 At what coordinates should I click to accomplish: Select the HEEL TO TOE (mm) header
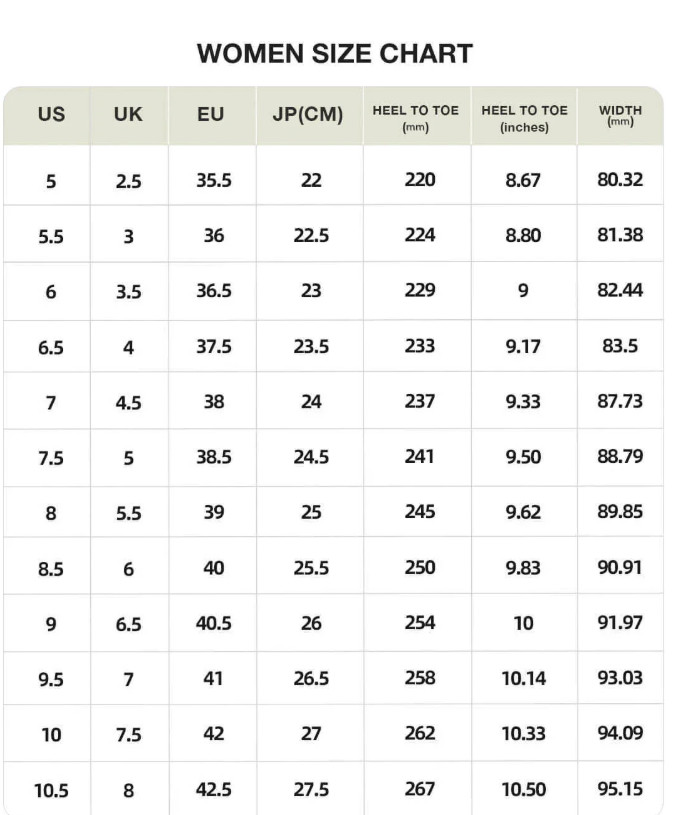pyautogui.click(x=415, y=118)
